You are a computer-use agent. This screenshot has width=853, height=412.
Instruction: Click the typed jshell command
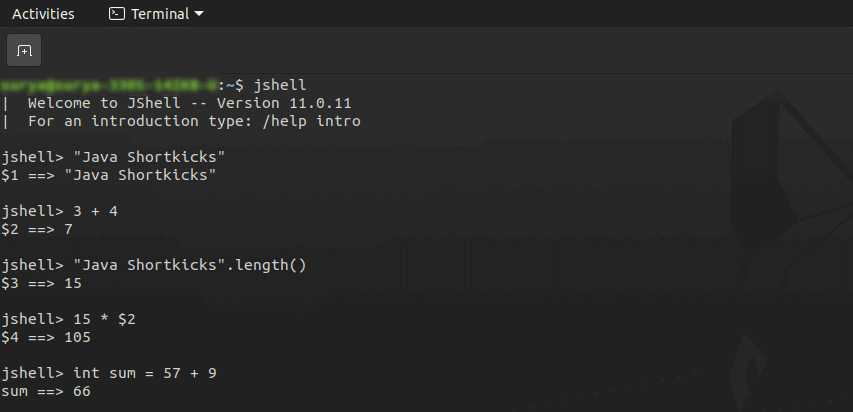280,85
